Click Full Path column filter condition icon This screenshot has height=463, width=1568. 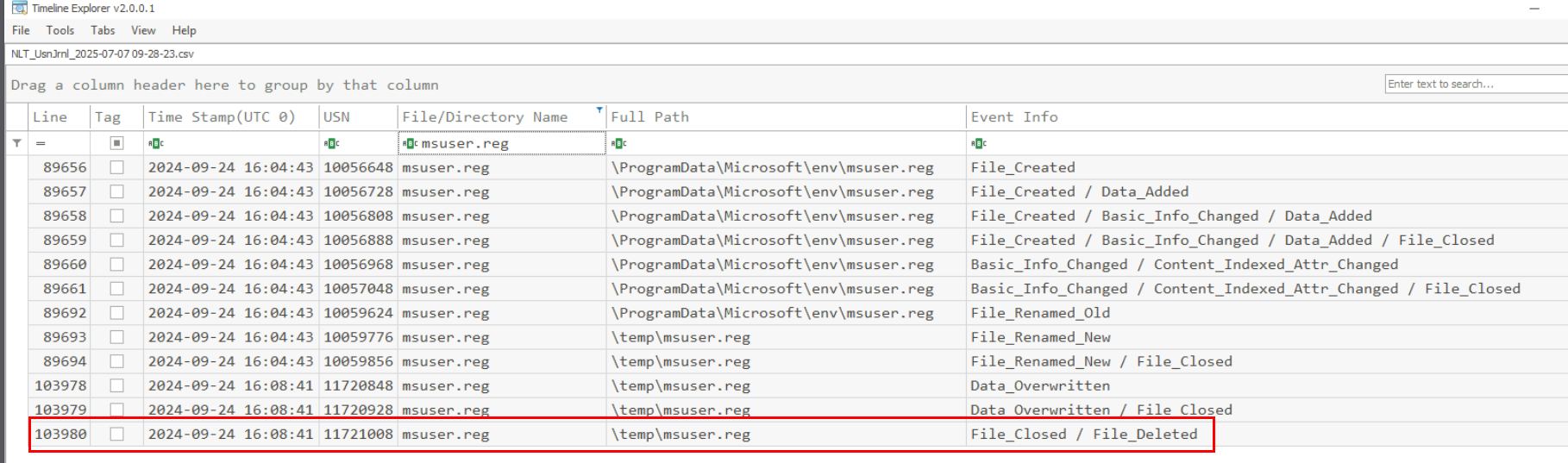618,143
